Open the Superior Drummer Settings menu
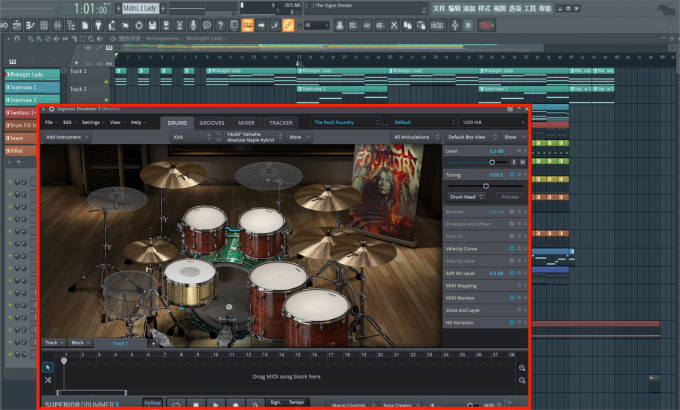This screenshot has width=680, height=410. pyautogui.click(x=92, y=122)
